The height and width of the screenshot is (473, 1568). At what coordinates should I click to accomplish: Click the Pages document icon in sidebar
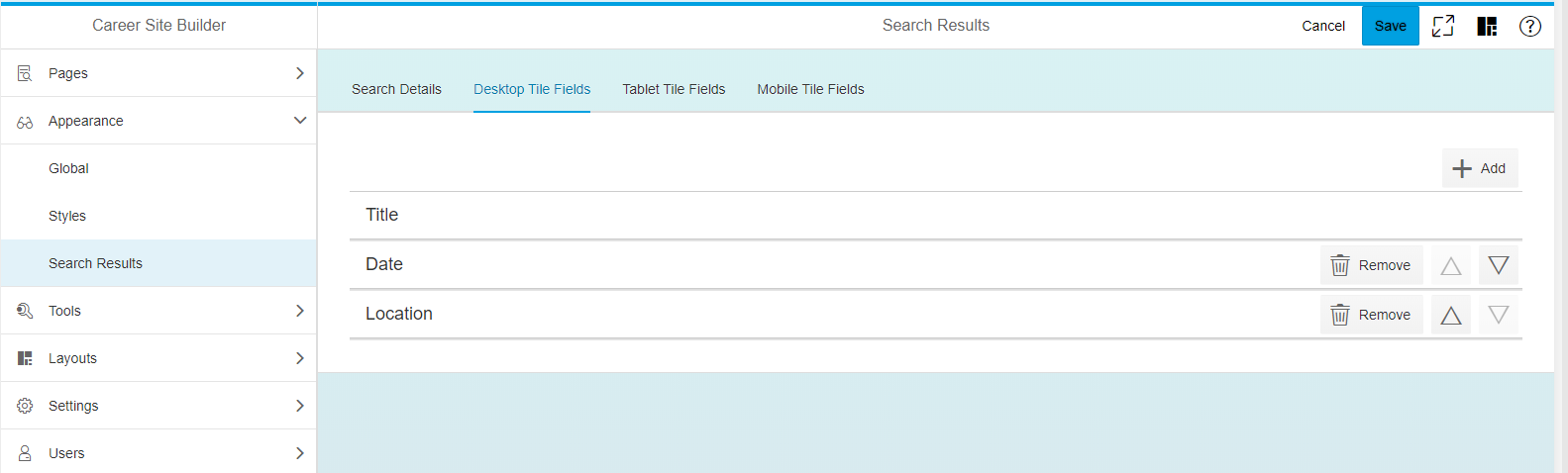pyautogui.click(x=25, y=73)
